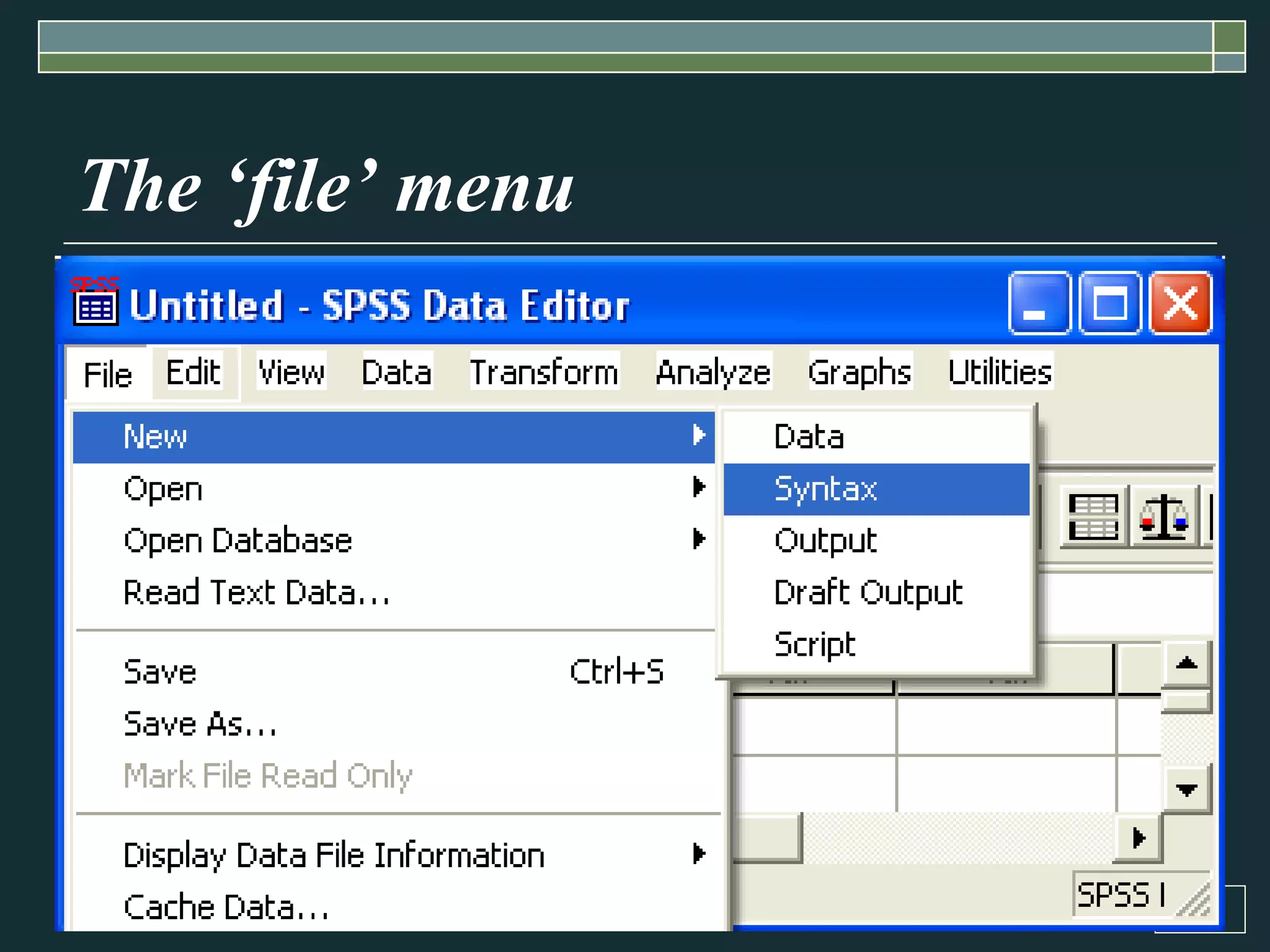Screen dimensions: 1270x952
Task: Open the File menu
Action: click(108, 374)
